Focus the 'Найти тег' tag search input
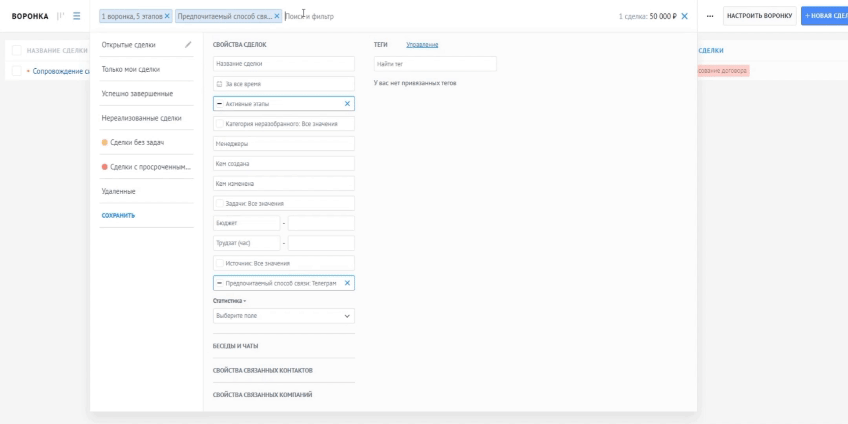Image resolution: width=848 pixels, height=424 pixels. [x=435, y=64]
